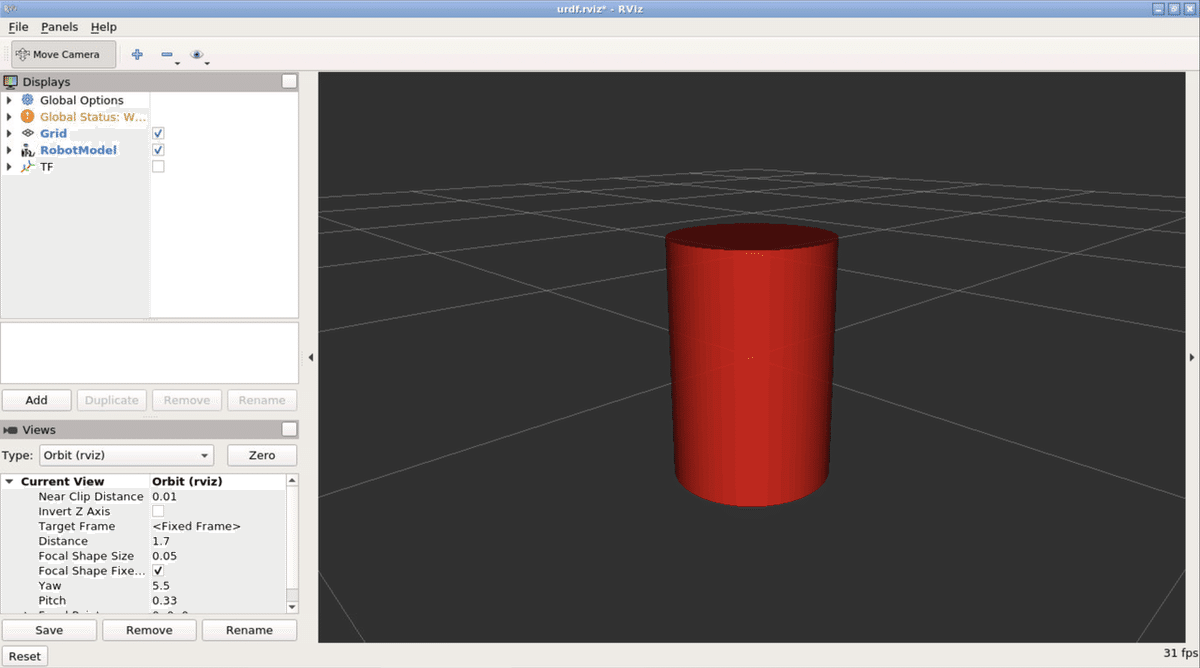Screen dimensions: 1200x668
Task: Open the Panels menu
Action: 59,27
